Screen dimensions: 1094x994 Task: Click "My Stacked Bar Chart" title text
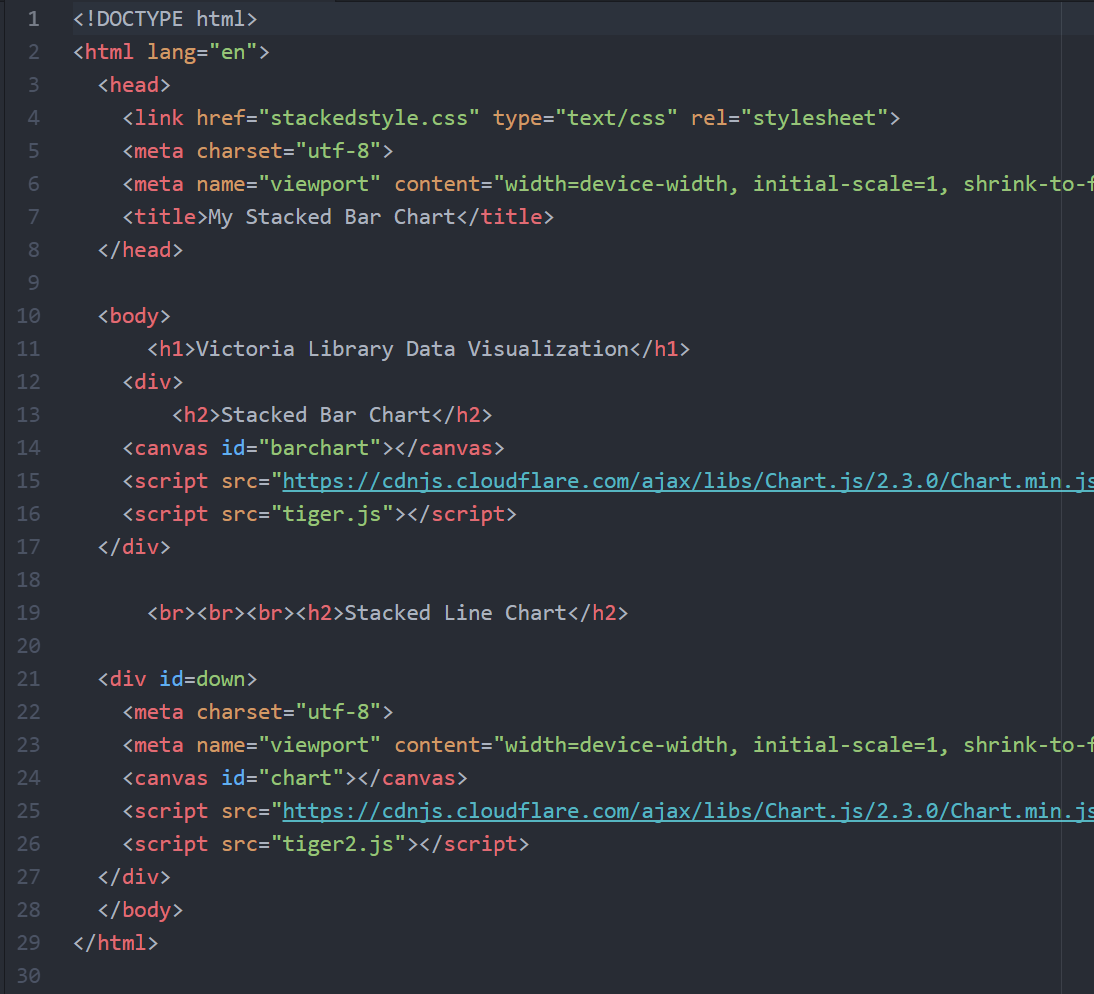coord(332,217)
